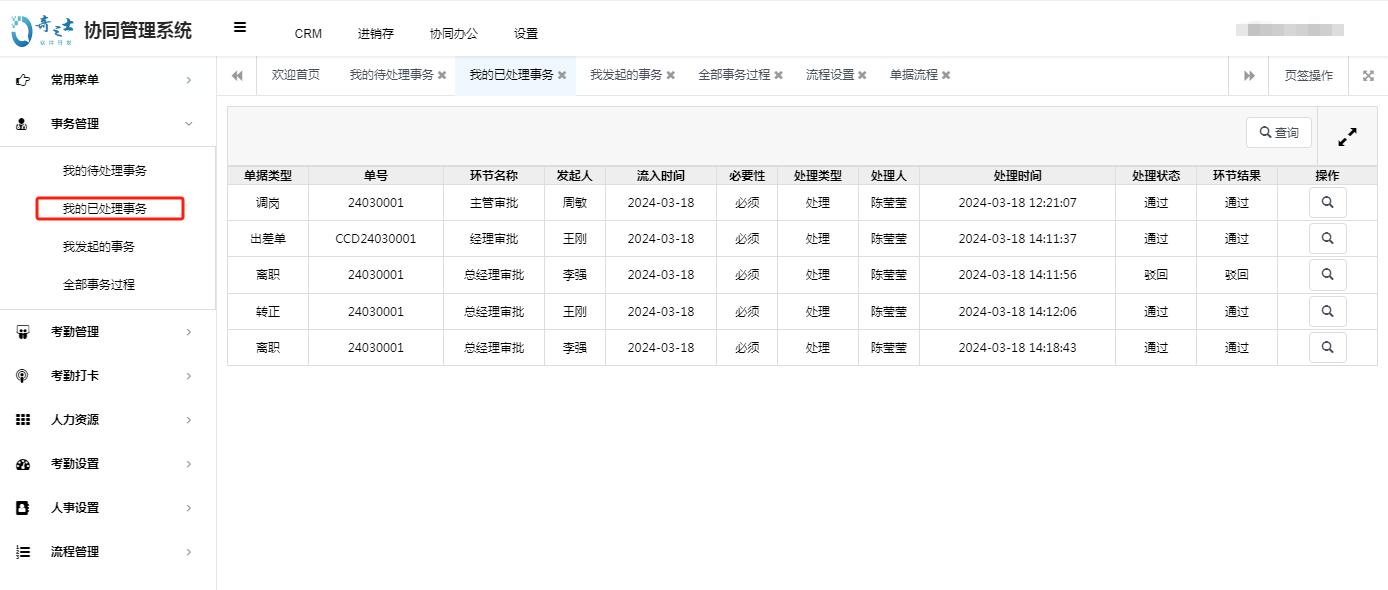Open the 流程管理 list icon
Viewport: 1388px width, 590px height.
pyautogui.click(x=22, y=551)
